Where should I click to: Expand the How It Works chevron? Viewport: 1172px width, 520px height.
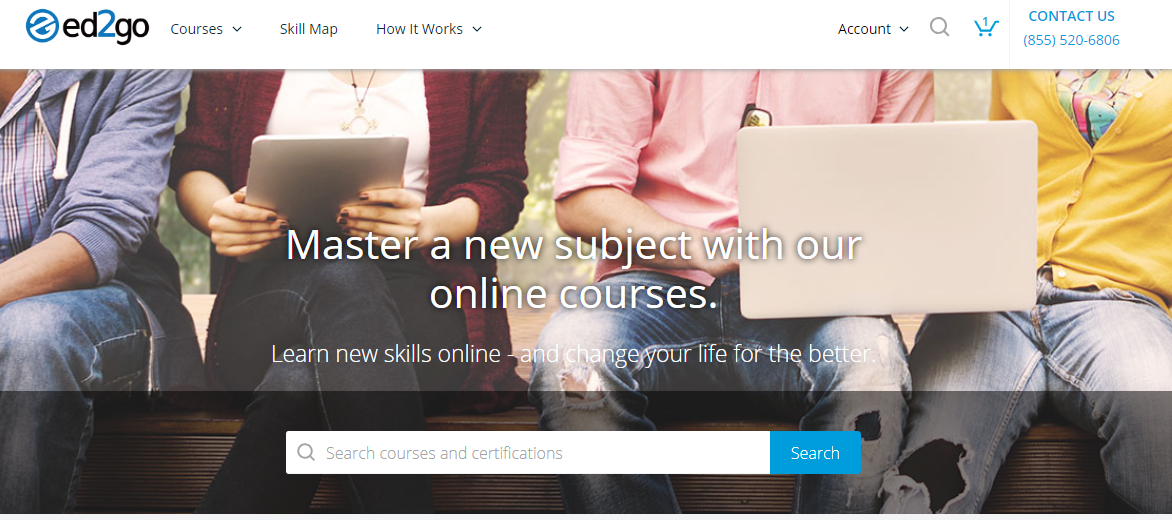(477, 29)
